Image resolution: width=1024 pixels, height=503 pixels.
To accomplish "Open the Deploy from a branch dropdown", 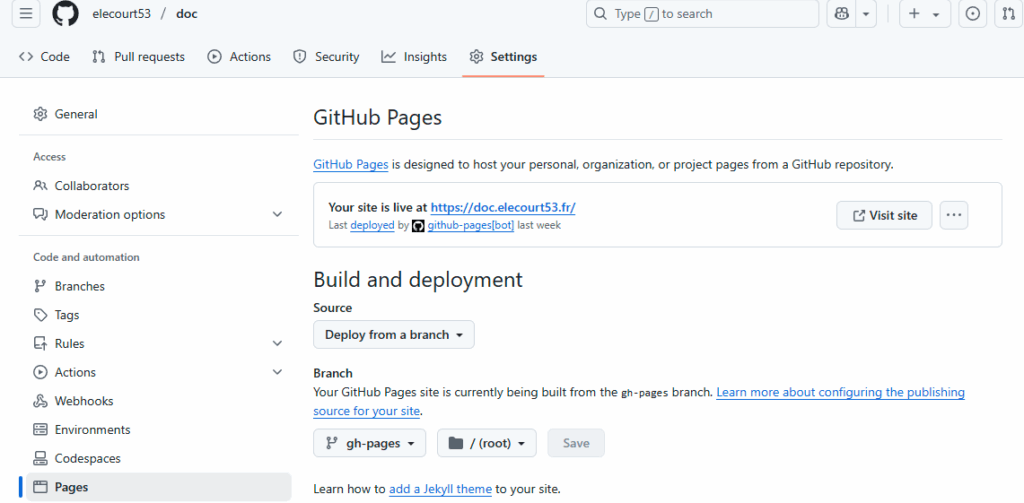I will (x=394, y=335).
